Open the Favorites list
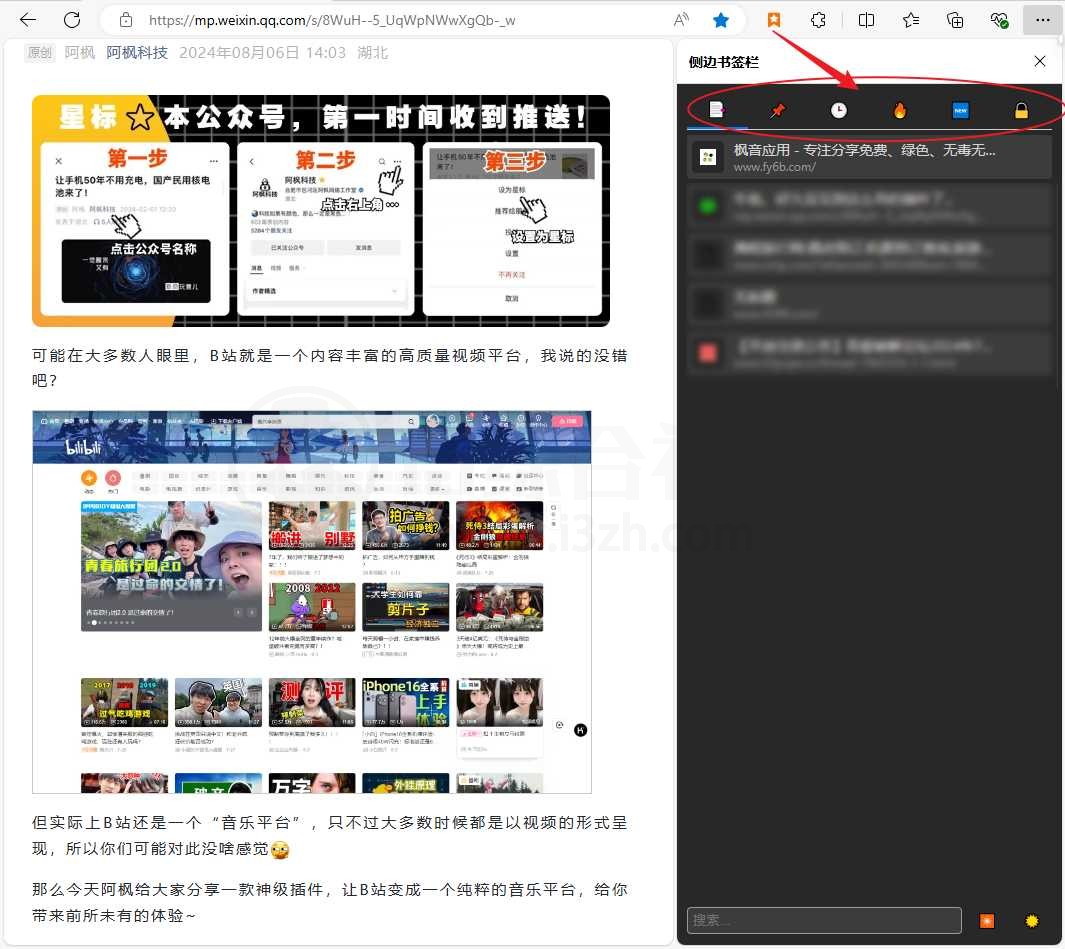 click(911, 20)
